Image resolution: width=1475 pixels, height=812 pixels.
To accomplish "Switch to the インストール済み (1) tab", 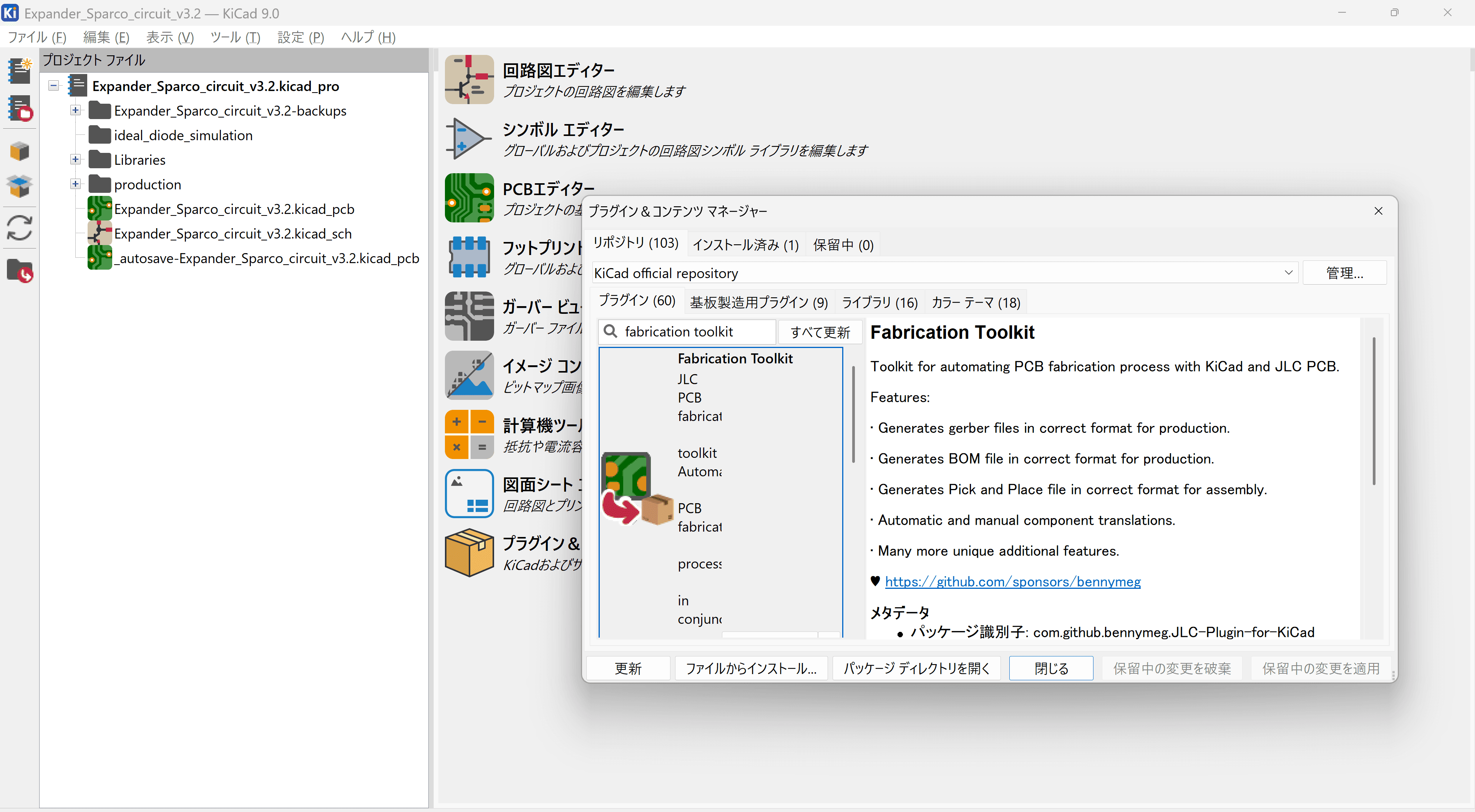I will pyautogui.click(x=745, y=245).
